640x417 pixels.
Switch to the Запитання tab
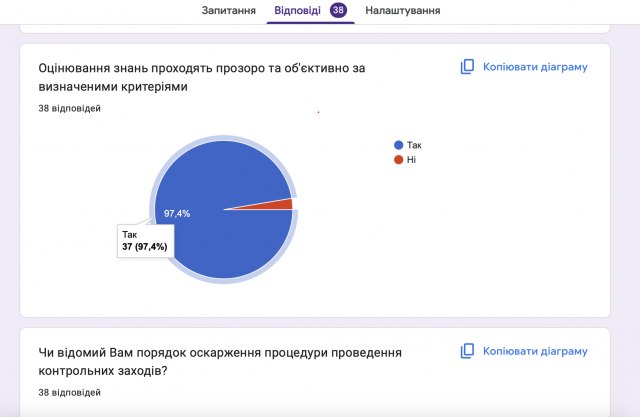pos(229,11)
